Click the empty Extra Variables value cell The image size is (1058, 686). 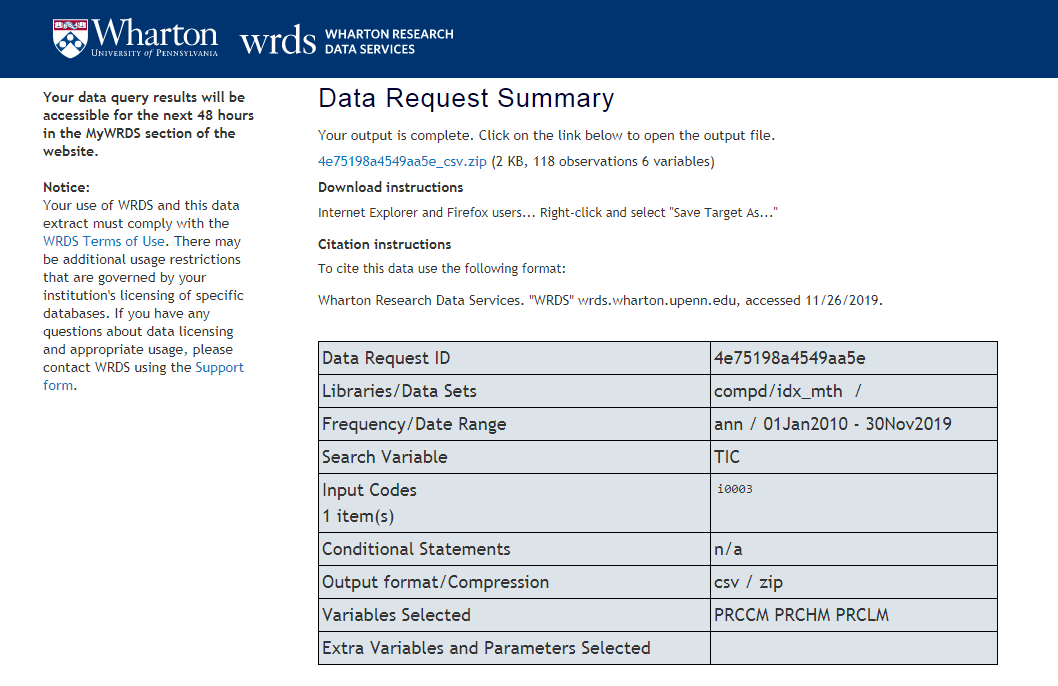point(853,648)
